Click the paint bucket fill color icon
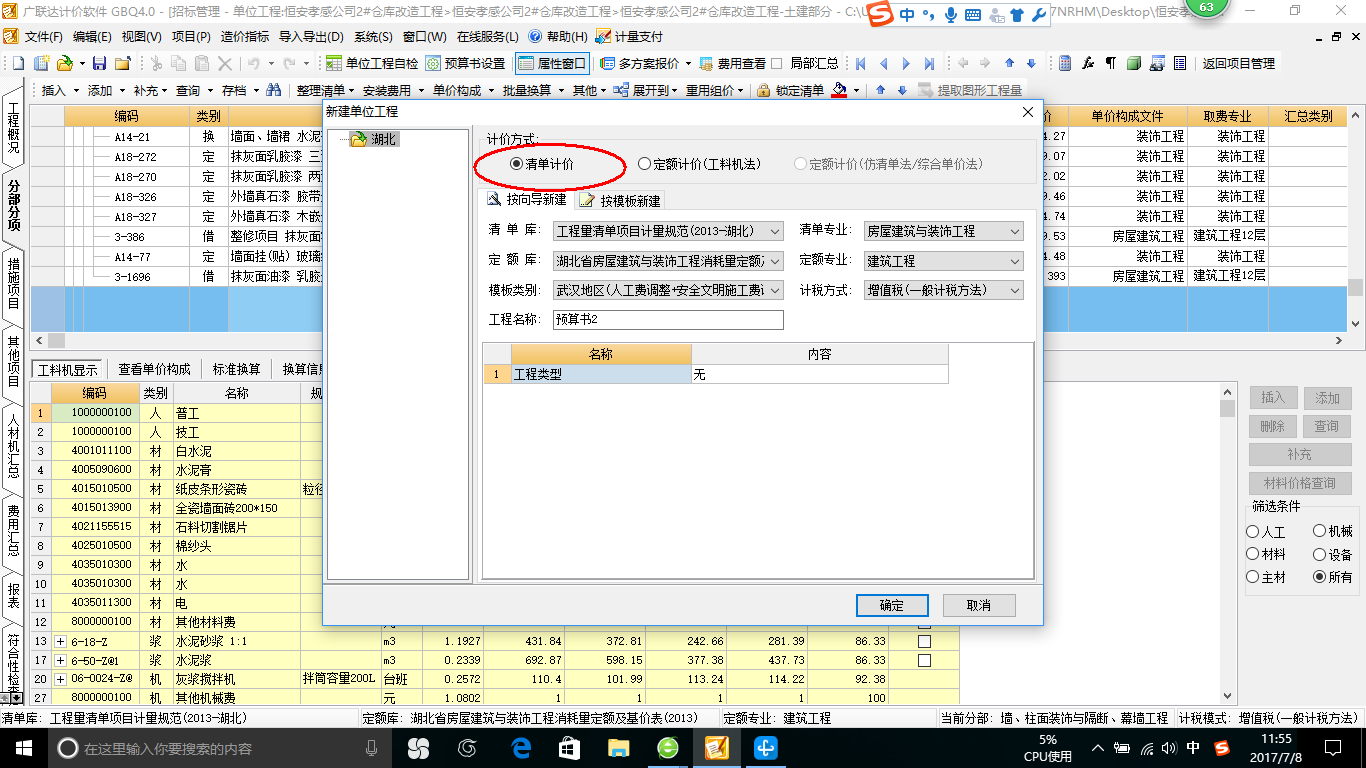Viewport: 1366px width, 768px height. pyautogui.click(x=840, y=90)
